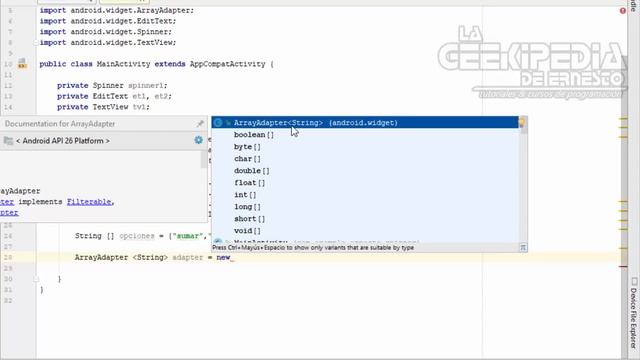Click "private Spinner spinner1;" line

112,85
